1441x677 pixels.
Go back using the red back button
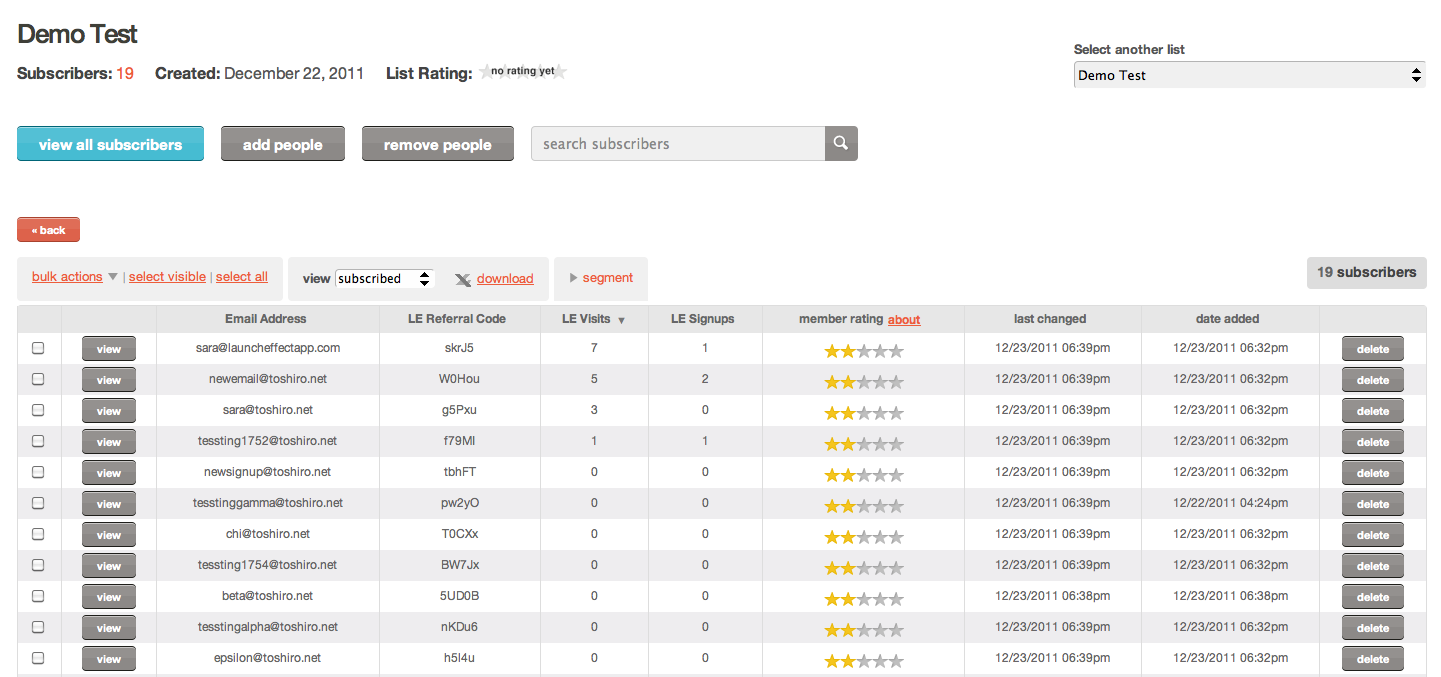click(x=48, y=230)
